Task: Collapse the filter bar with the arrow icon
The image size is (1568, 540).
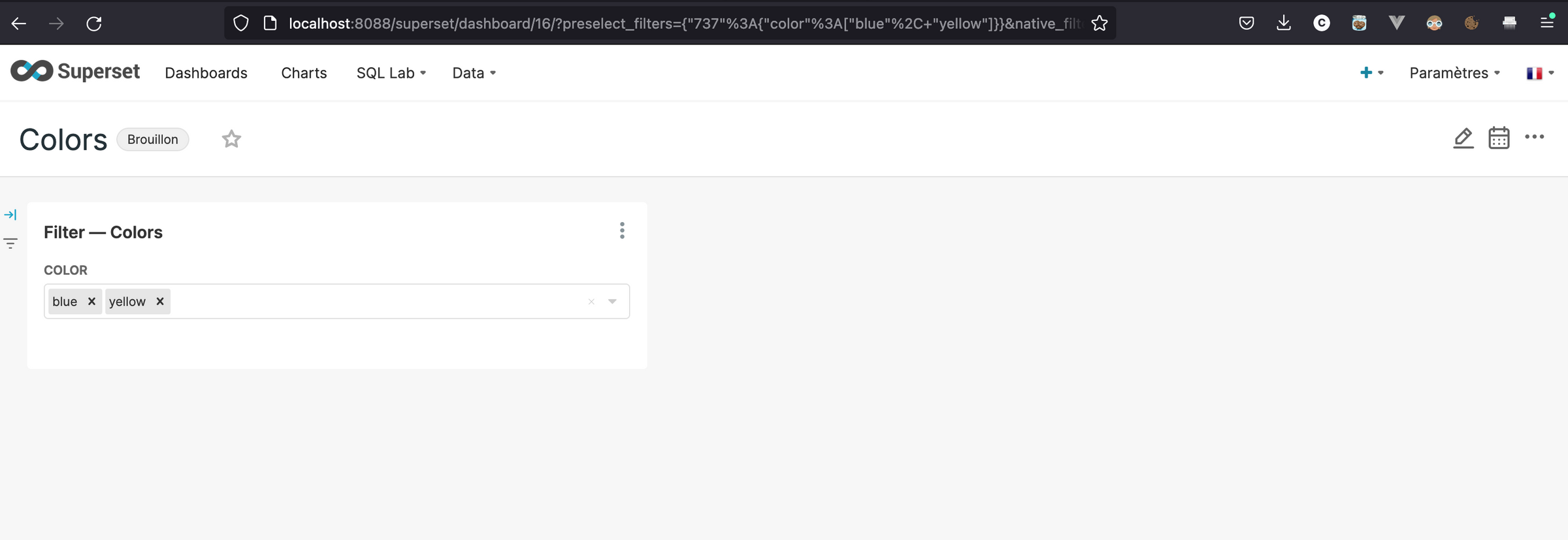Action: pos(10,214)
